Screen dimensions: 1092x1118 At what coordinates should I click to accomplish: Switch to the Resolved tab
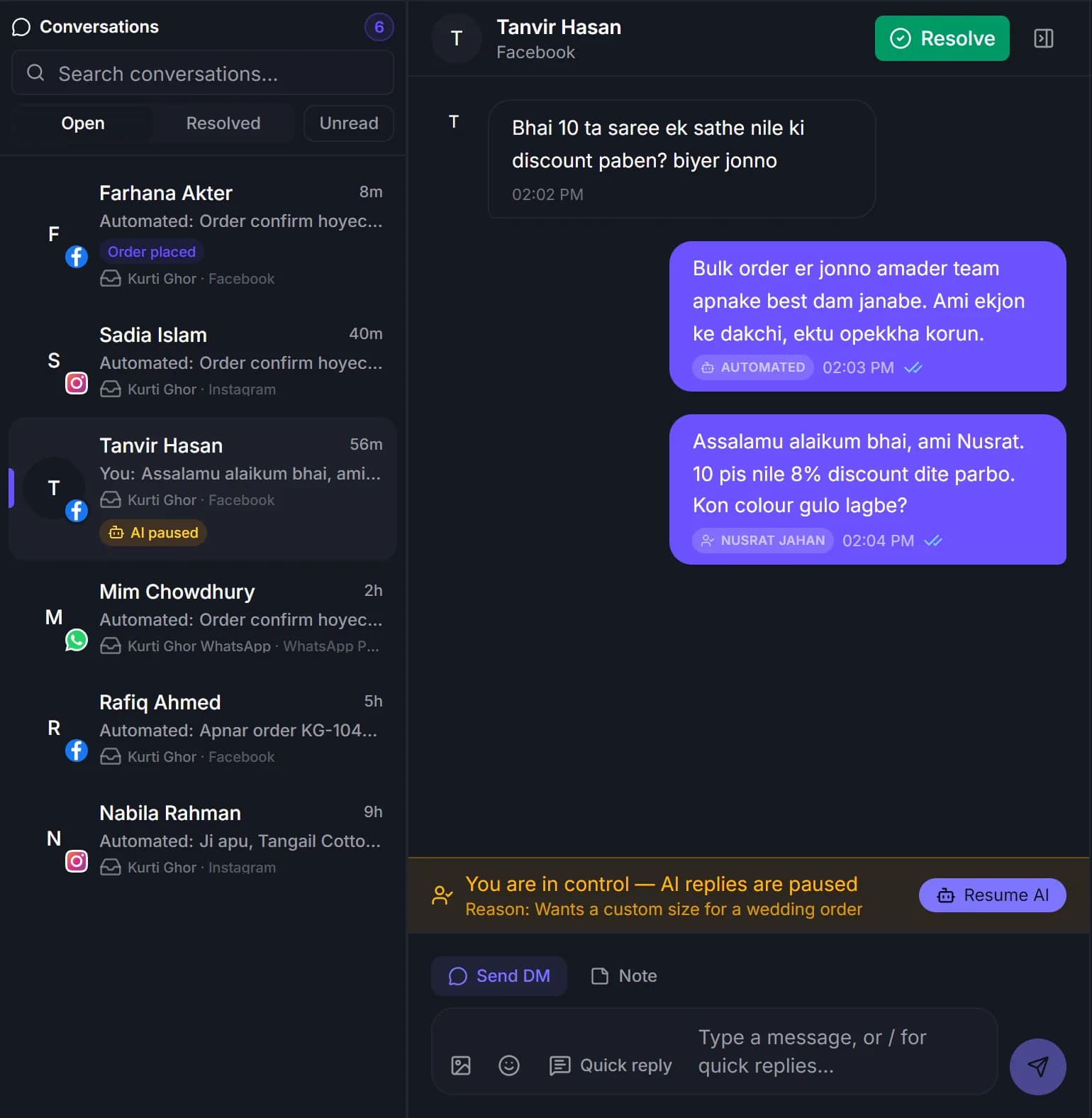point(223,123)
